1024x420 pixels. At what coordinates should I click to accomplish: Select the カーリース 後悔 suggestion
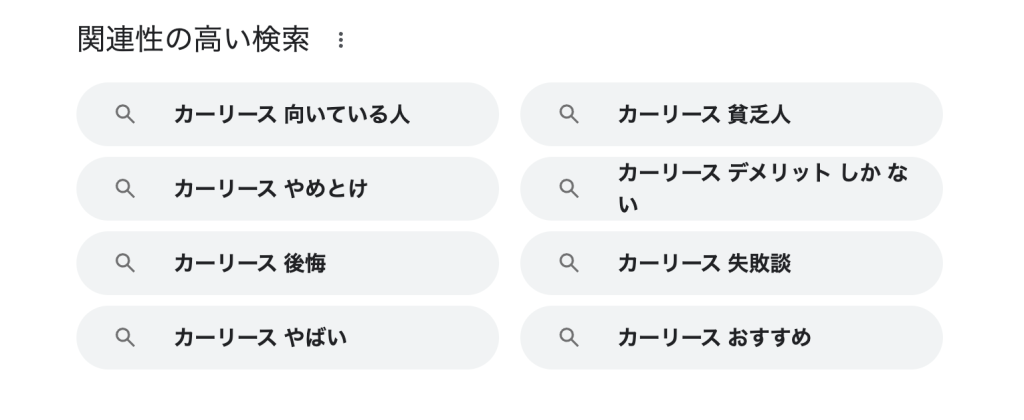[288, 263]
